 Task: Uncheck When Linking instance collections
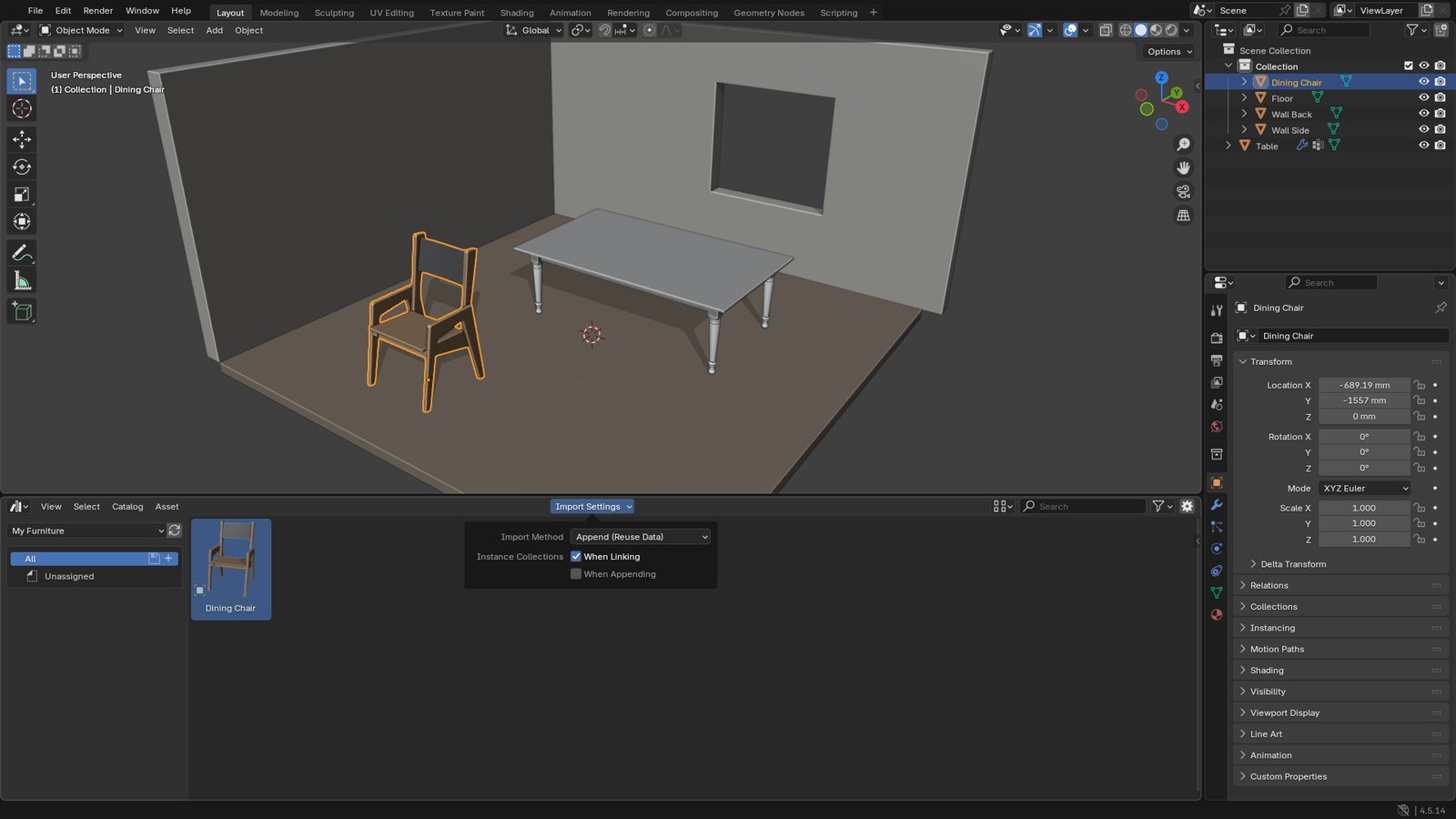click(x=576, y=557)
